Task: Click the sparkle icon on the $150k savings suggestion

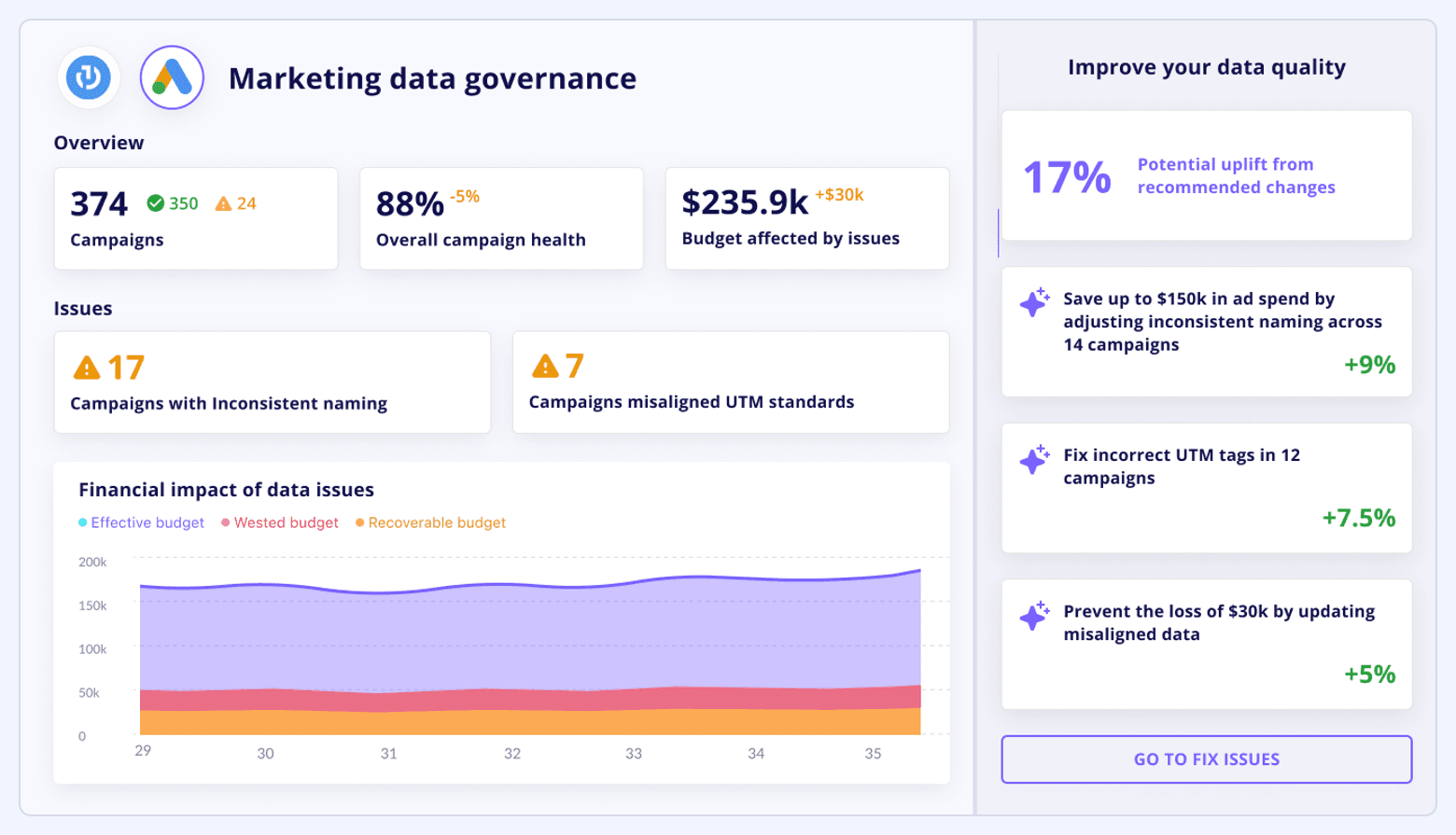Action: pos(1033,303)
